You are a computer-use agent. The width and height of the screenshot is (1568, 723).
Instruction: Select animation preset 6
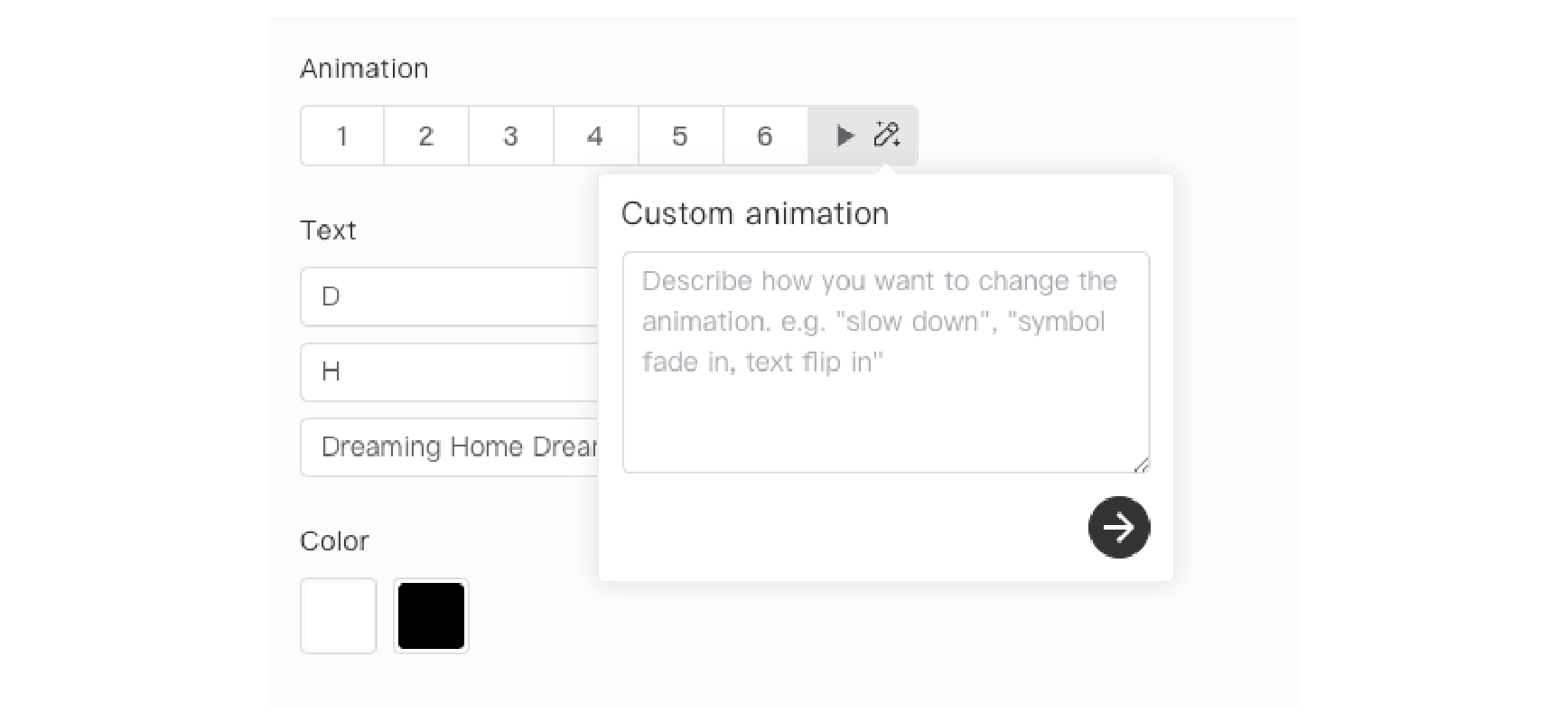765,136
